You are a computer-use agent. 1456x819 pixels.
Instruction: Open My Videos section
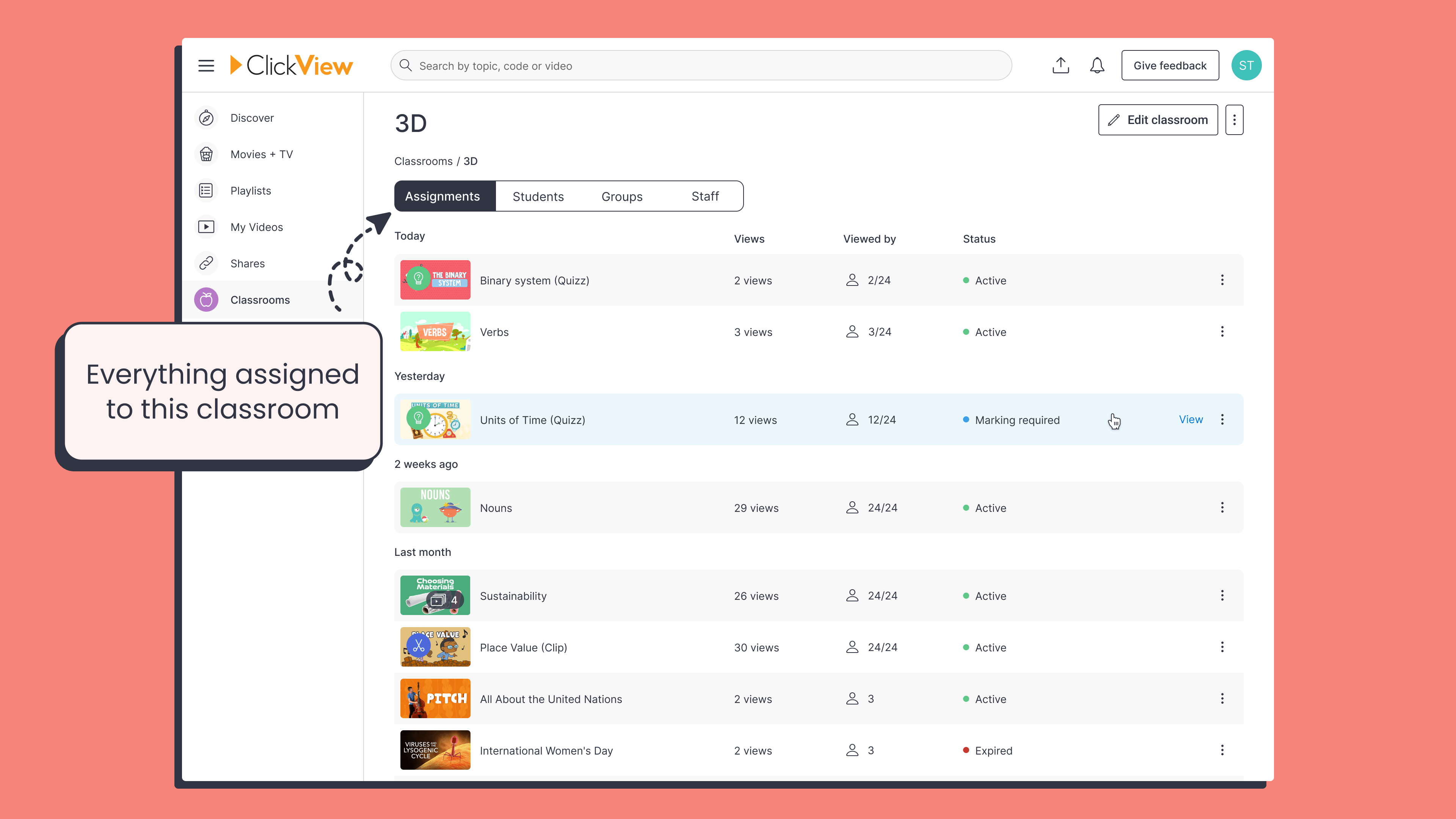[x=256, y=227]
